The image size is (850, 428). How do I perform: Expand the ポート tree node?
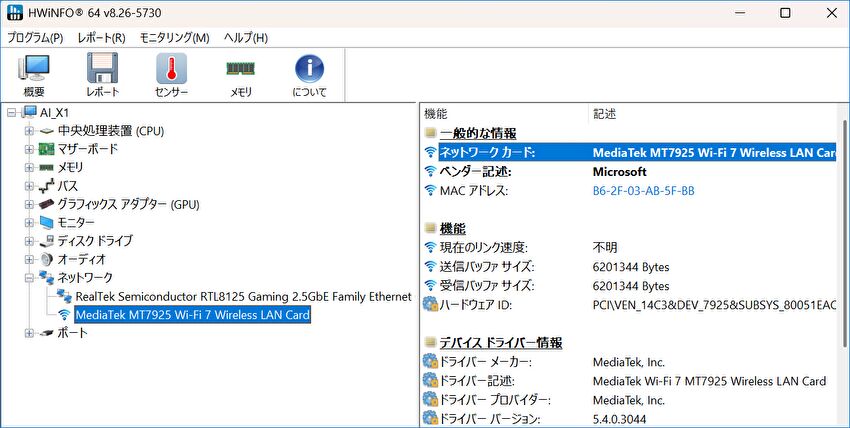click(x=29, y=334)
